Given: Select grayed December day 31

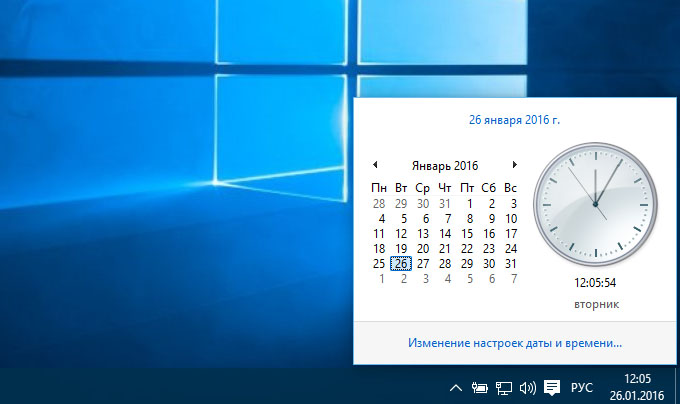Looking at the screenshot, I should (x=445, y=203).
